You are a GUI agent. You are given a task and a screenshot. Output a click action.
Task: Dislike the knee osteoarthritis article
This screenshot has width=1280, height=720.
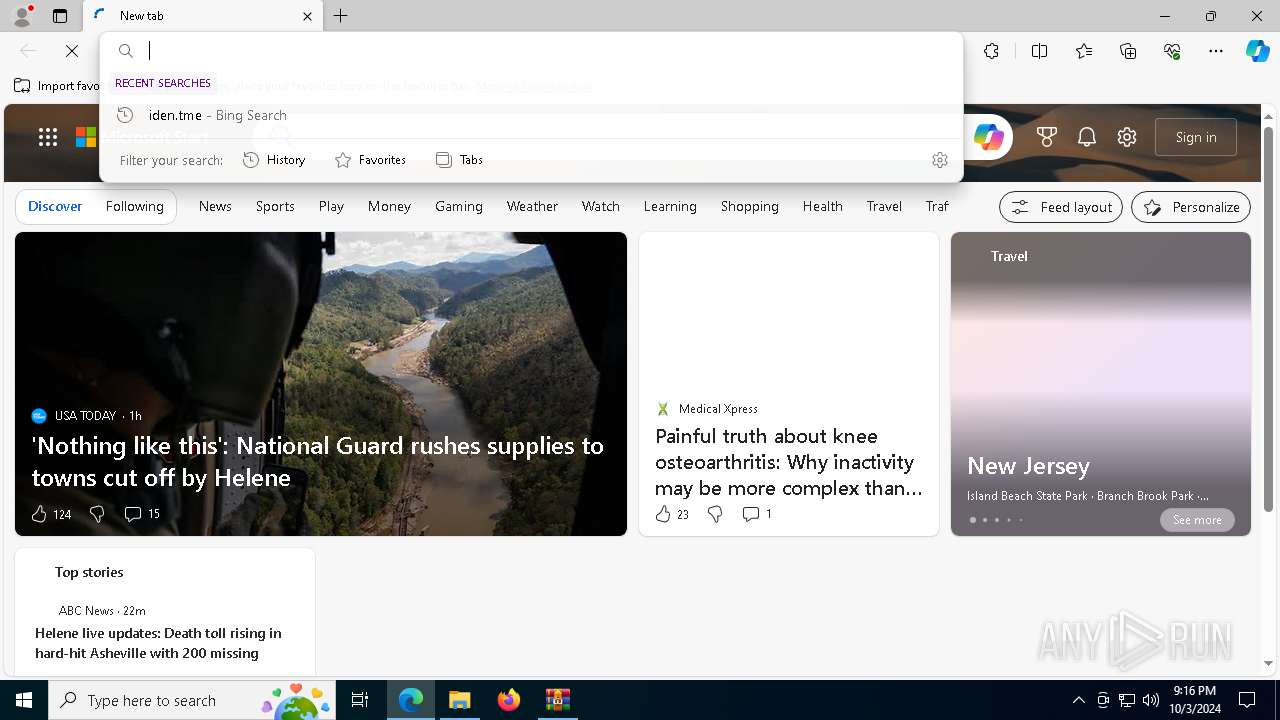pos(715,514)
